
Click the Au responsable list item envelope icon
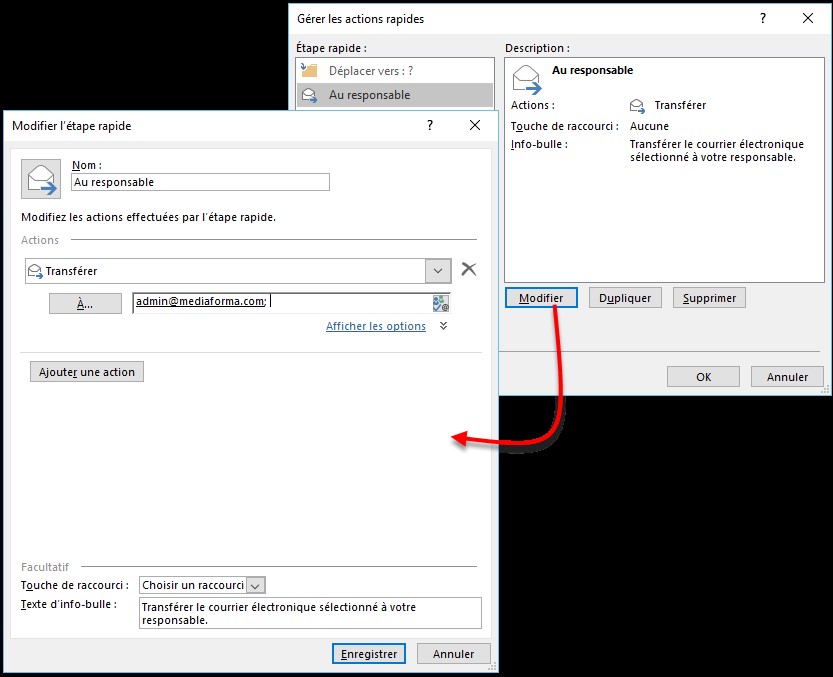[310, 95]
